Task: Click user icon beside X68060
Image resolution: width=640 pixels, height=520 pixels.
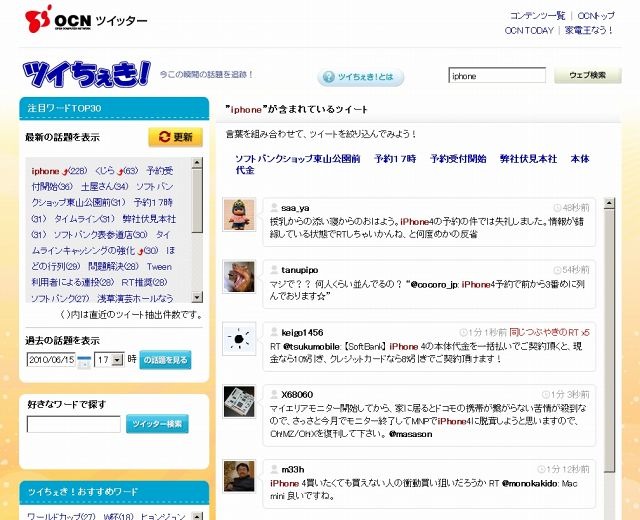Action: pyautogui.click(x=274, y=394)
